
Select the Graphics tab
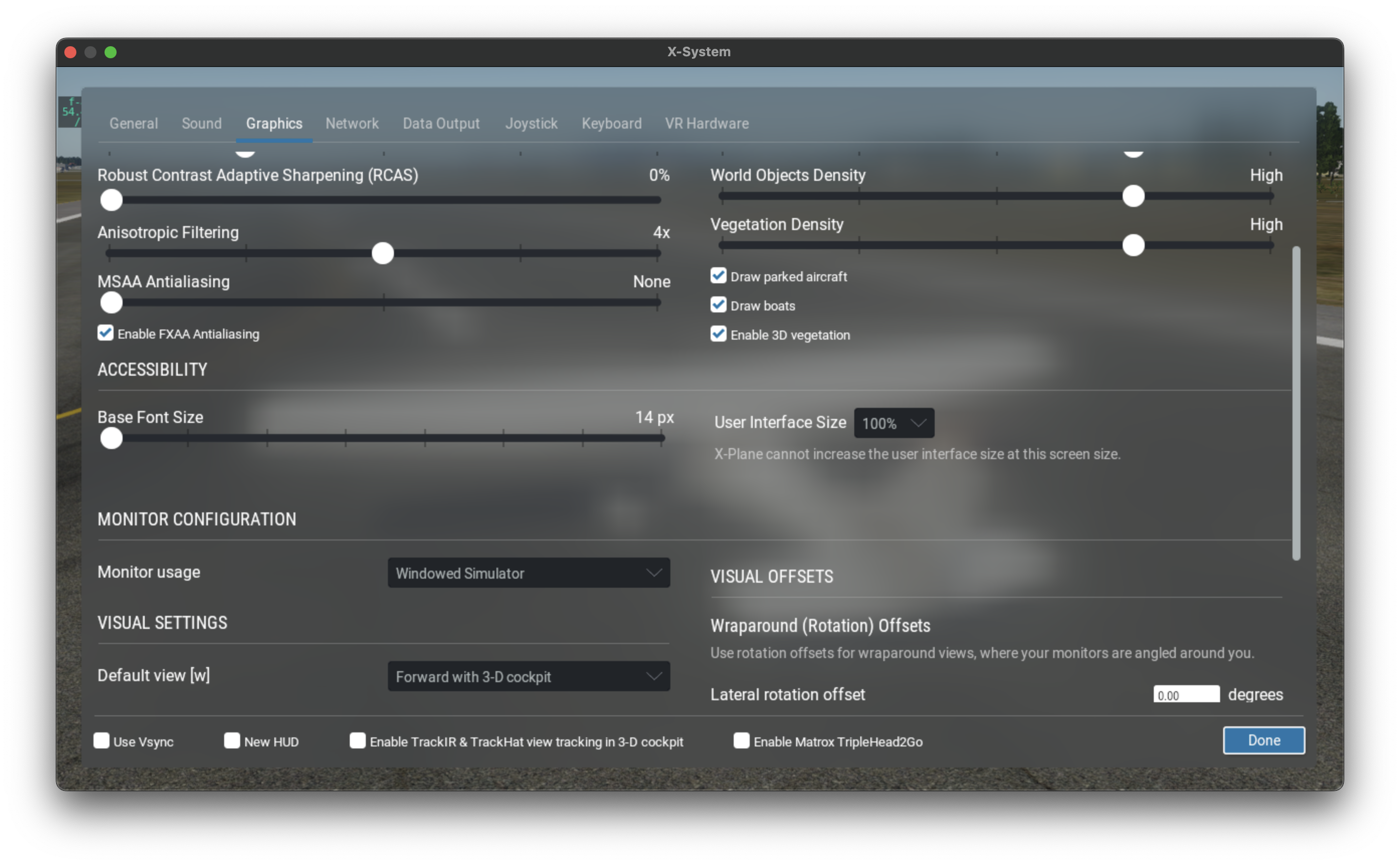(x=274, y=124)
